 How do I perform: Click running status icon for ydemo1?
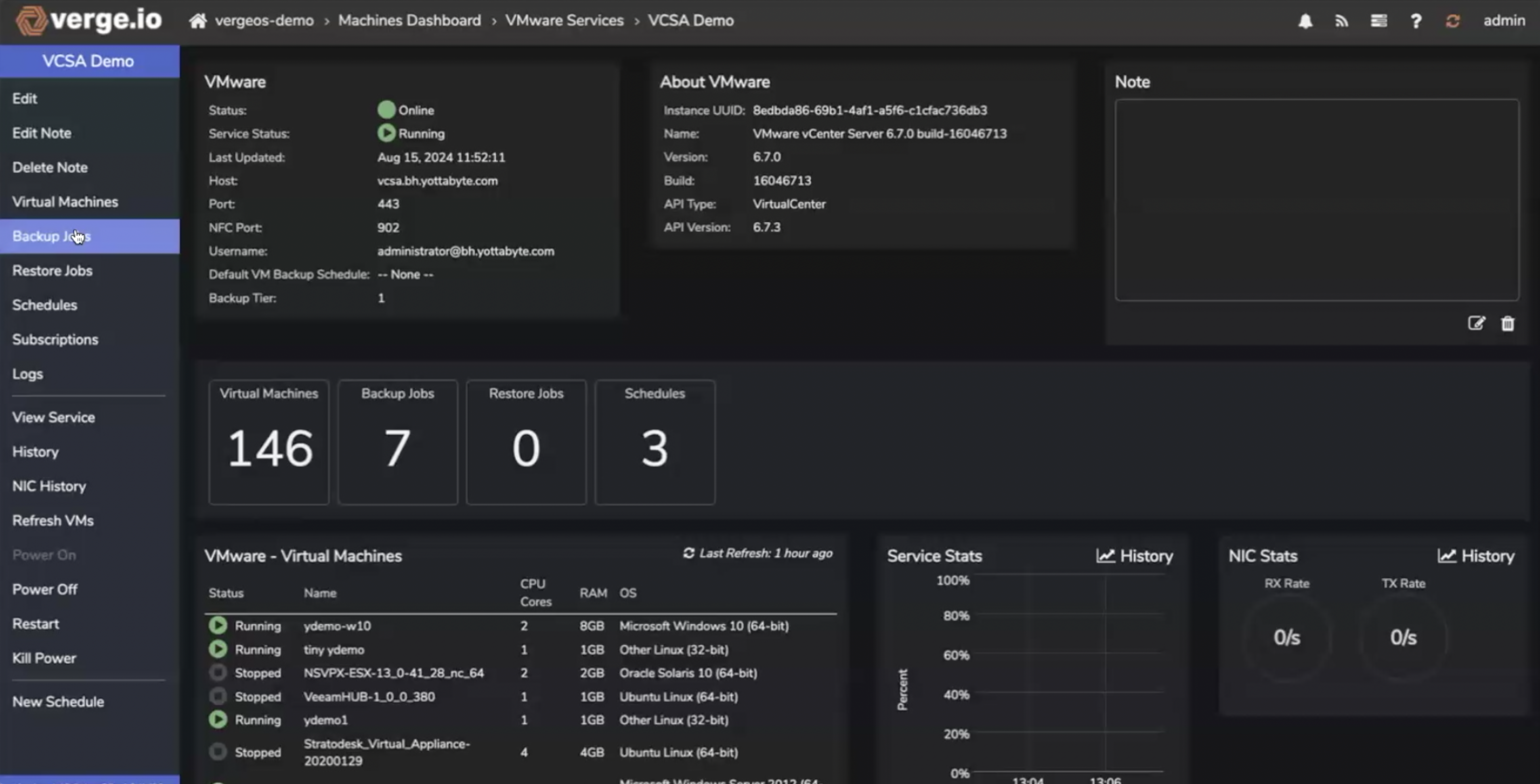coord(218,719)
